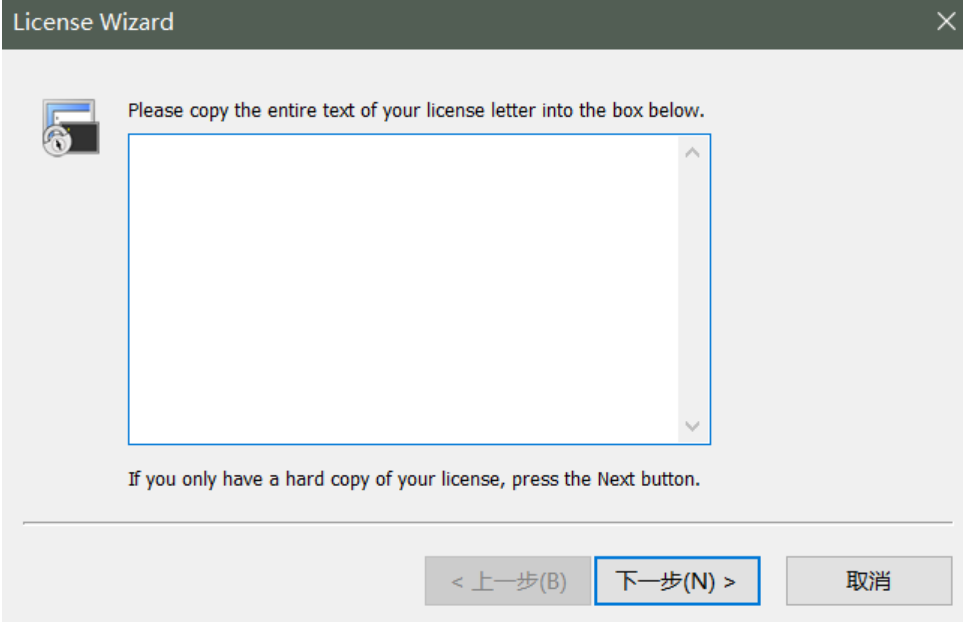Click the scroll up arrow in the license box
The height and width of the screenshot is (622, 963).
(692, 153)
